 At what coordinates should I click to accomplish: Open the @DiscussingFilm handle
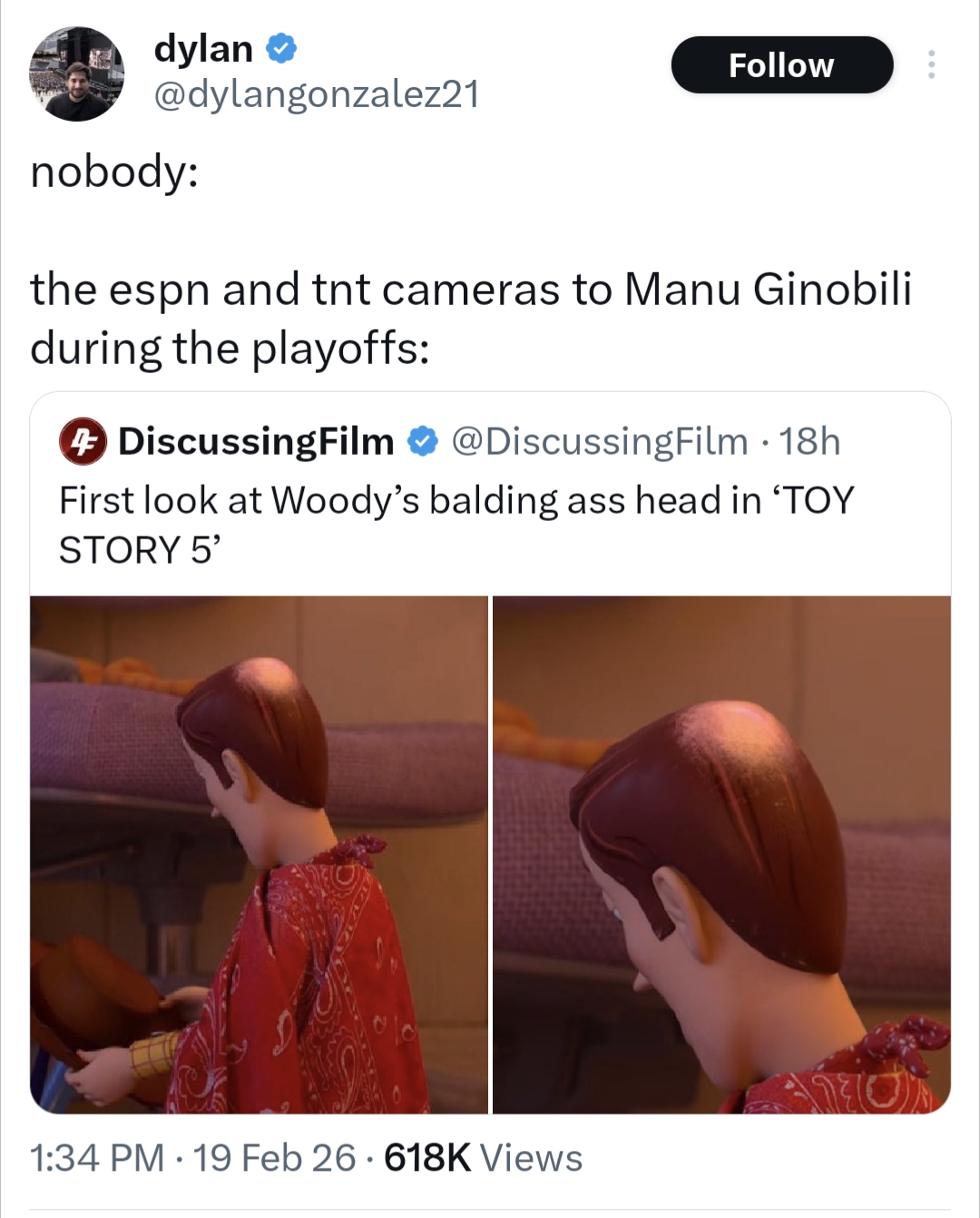pyautogui.click(x=599, y=441)
